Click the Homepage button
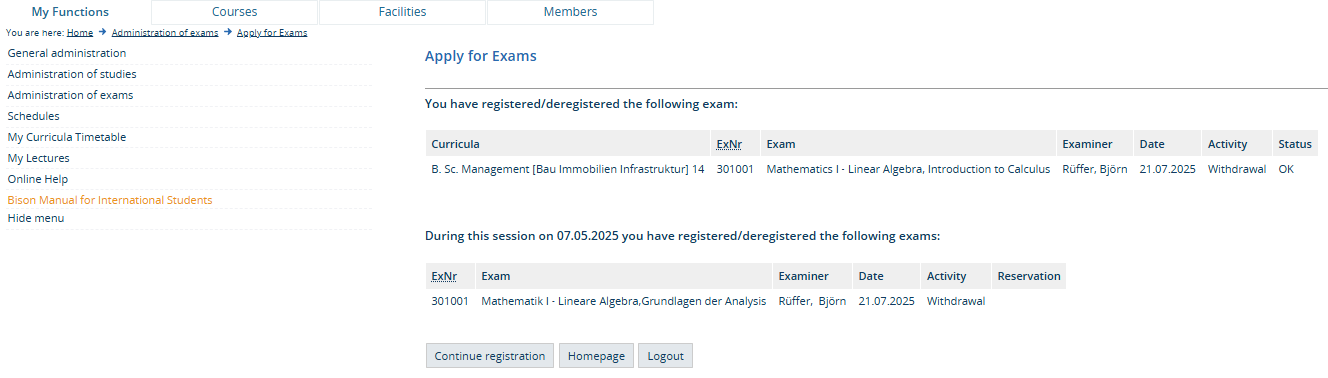 [x=596, y=356]
